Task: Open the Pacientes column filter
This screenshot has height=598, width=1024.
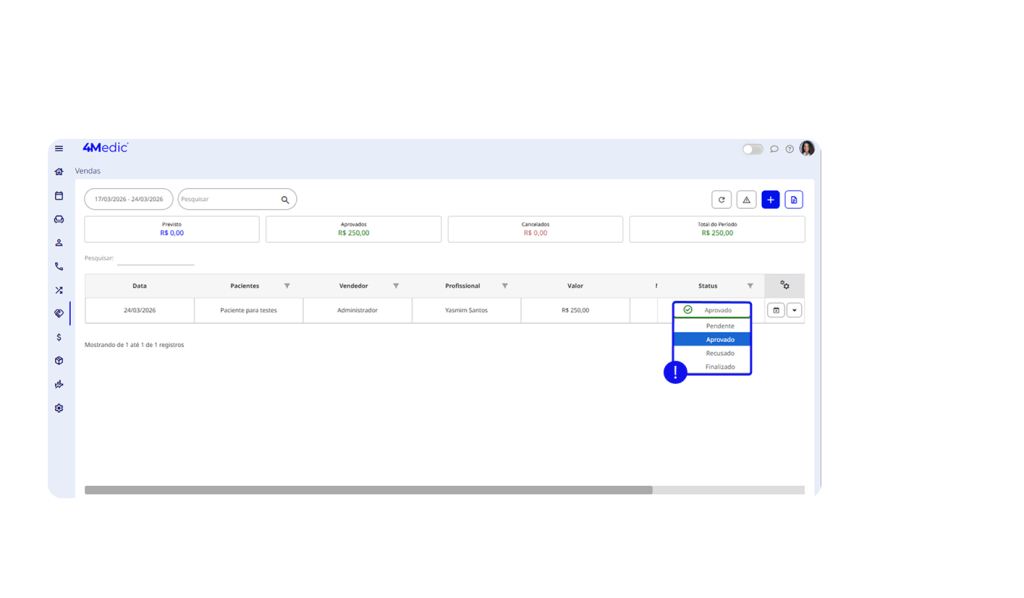Action: [x=287, y=286]
